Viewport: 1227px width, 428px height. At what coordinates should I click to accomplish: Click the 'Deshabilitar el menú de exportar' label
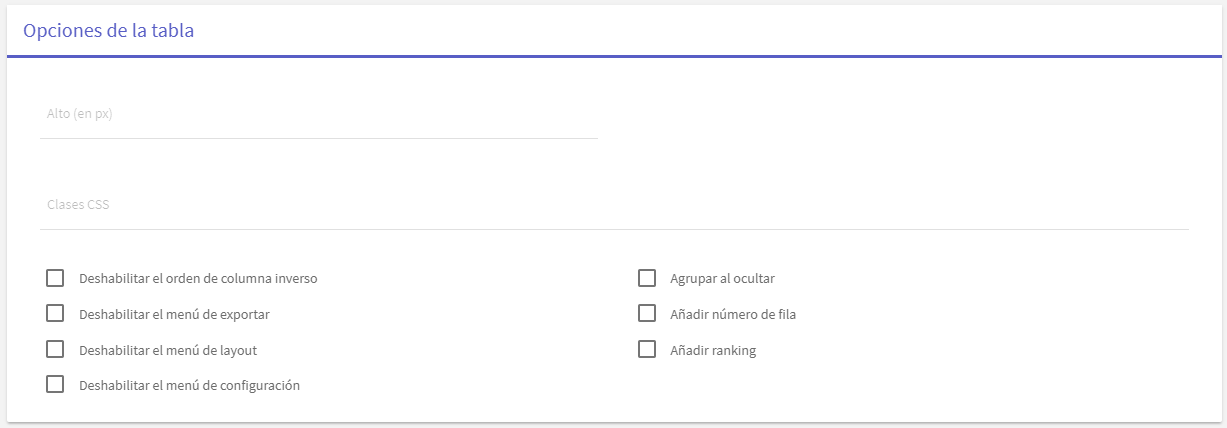point(174,315)
